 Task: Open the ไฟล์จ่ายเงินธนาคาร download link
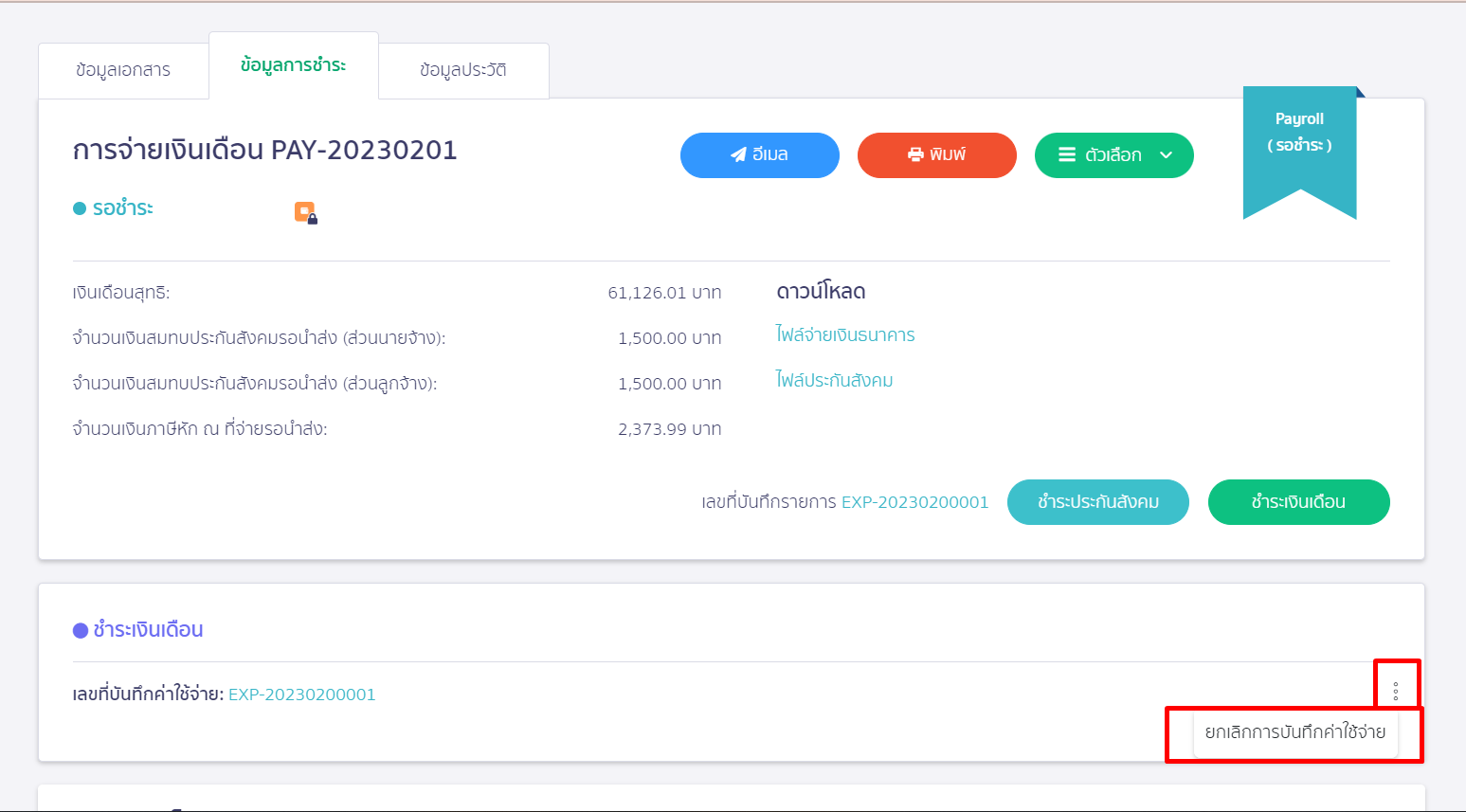845,334
